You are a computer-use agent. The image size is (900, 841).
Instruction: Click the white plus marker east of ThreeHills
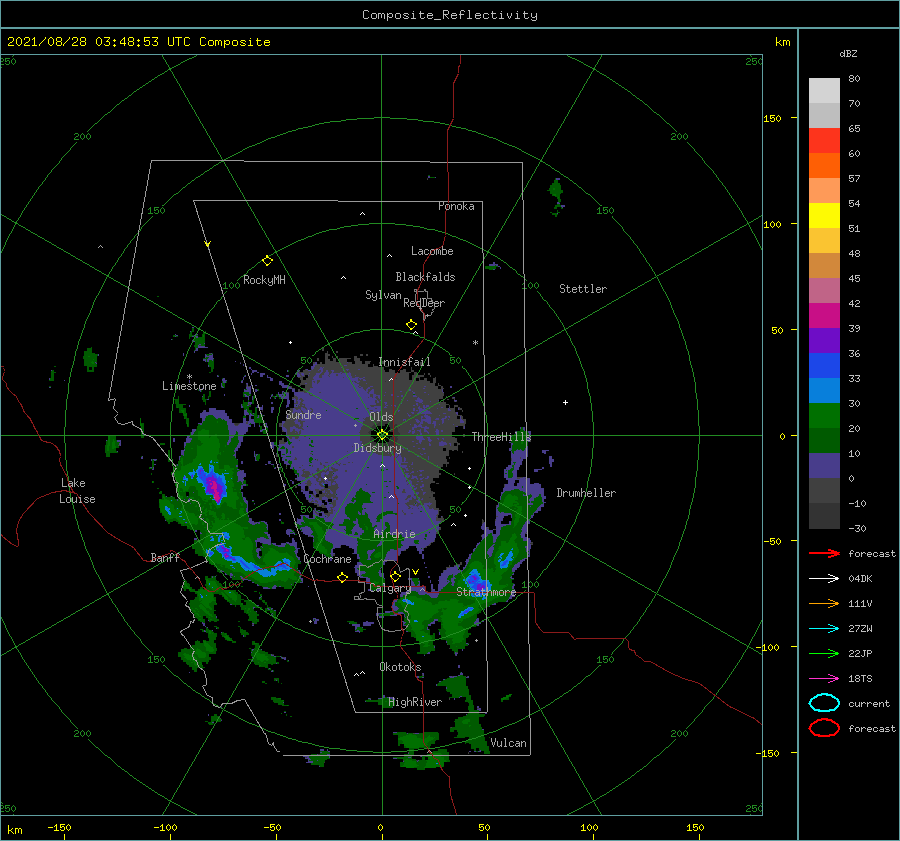565,402
